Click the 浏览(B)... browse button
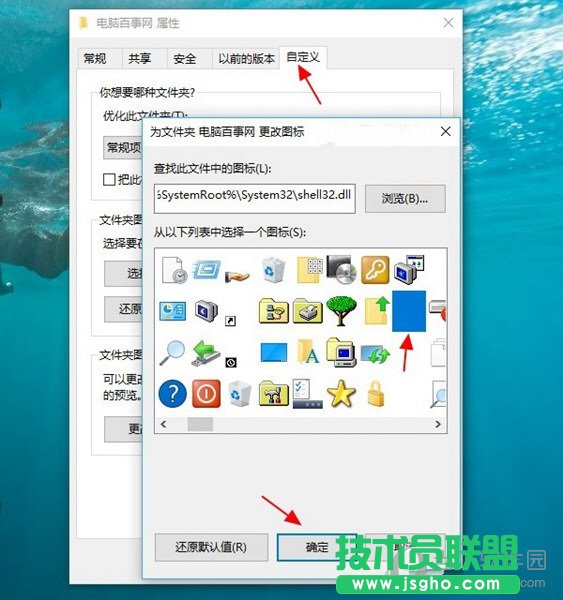The width and height of the screenshot is (563, 600). tap(405, 199)
